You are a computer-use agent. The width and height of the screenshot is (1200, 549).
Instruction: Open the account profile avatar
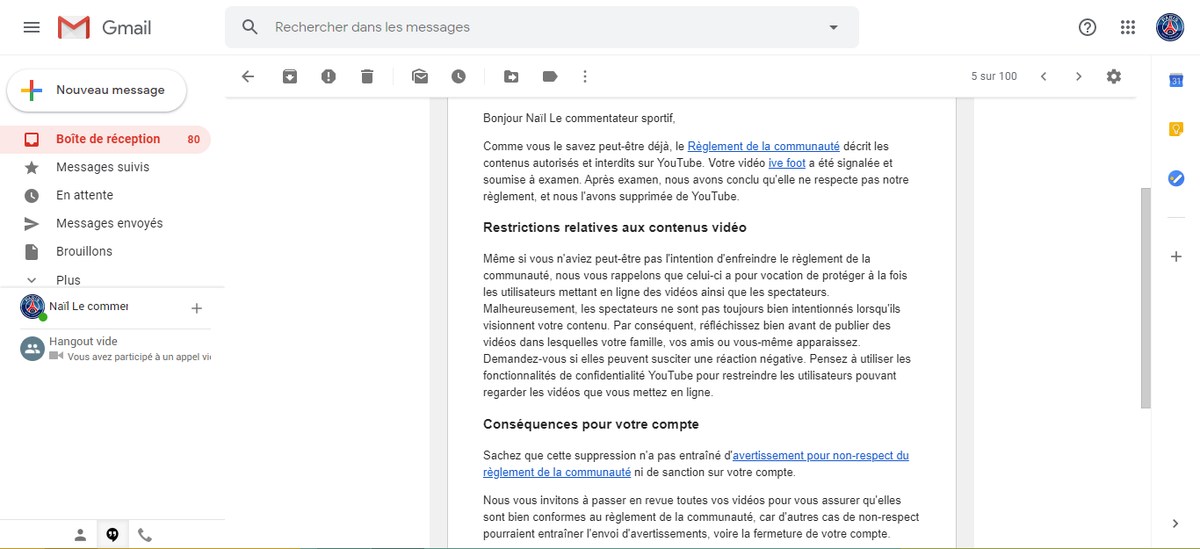(x=1170, y=27)
